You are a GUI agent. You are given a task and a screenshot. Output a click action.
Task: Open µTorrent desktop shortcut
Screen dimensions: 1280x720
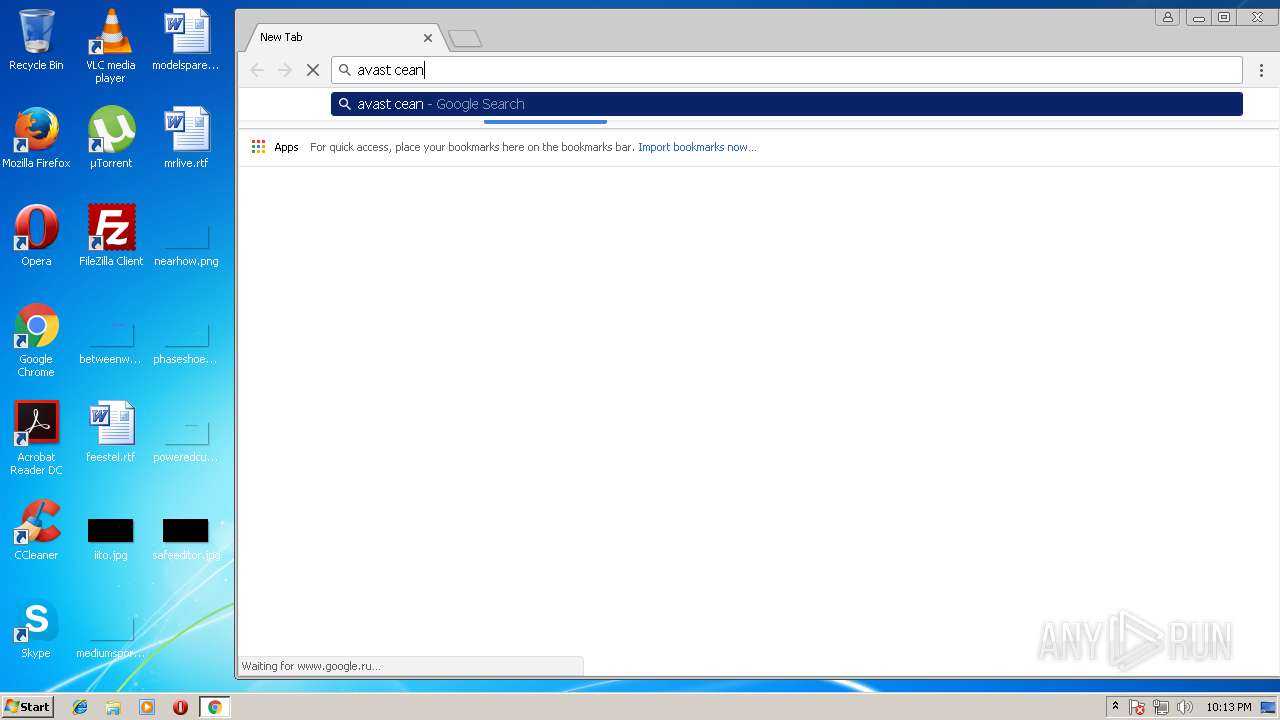point(110,138)
